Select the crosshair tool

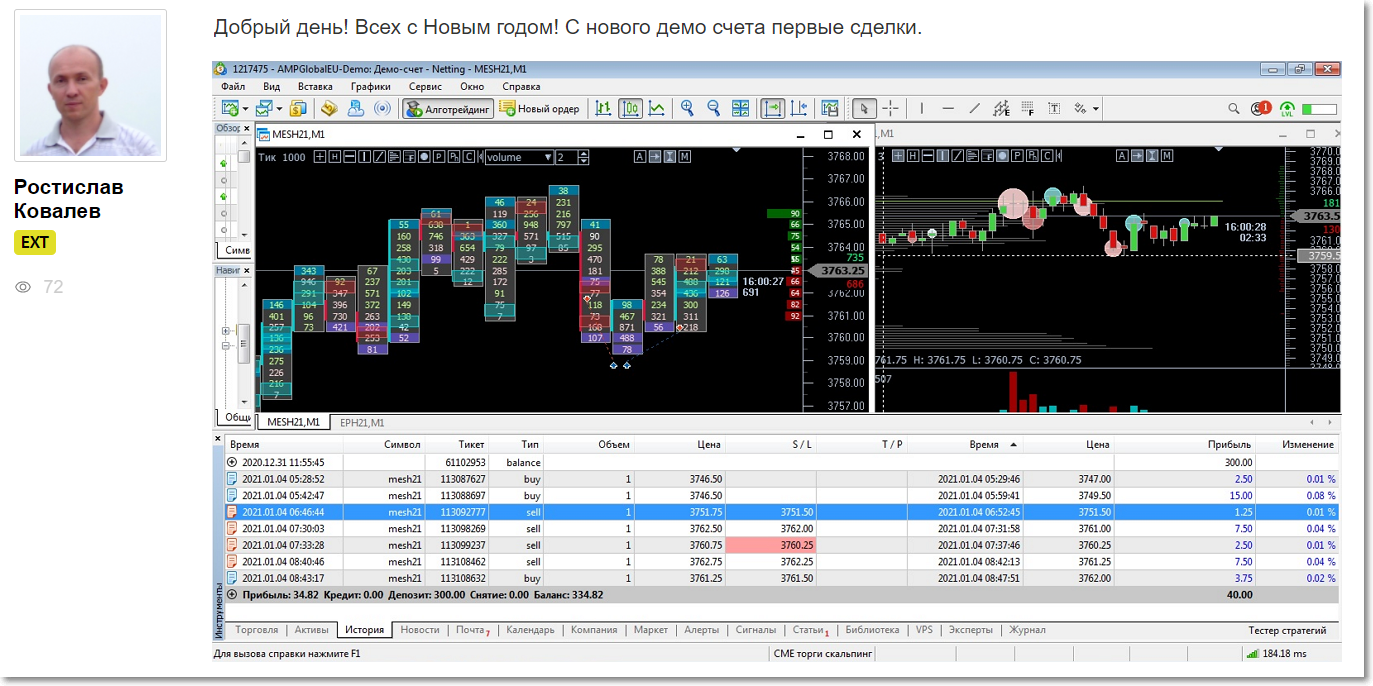coord(890,108)
